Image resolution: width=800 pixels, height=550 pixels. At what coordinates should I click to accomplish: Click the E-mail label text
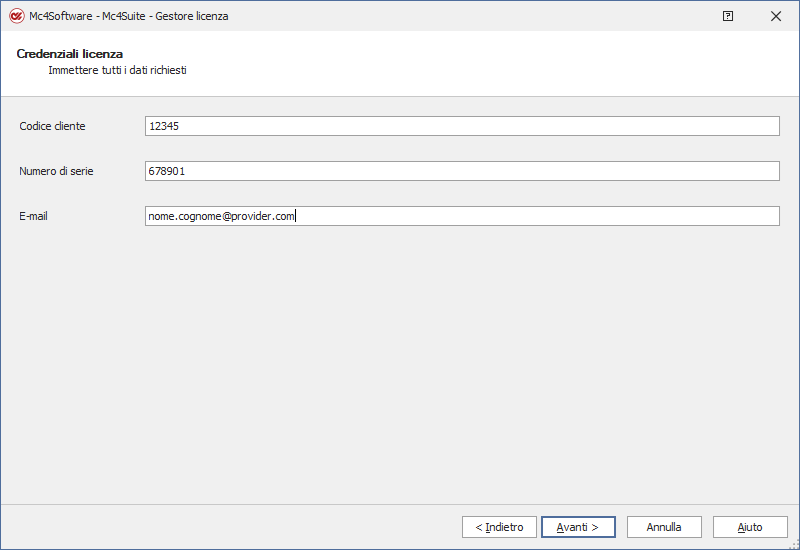[34, 216]
